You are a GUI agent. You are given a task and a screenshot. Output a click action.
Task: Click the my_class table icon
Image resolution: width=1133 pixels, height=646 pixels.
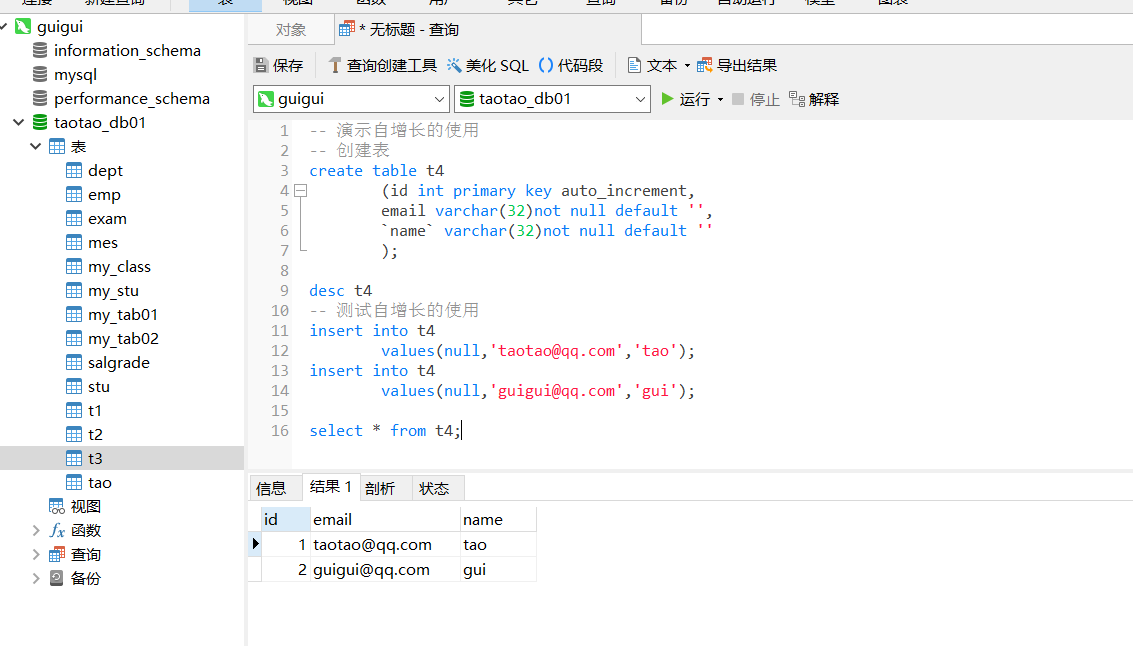coord(74,267)
